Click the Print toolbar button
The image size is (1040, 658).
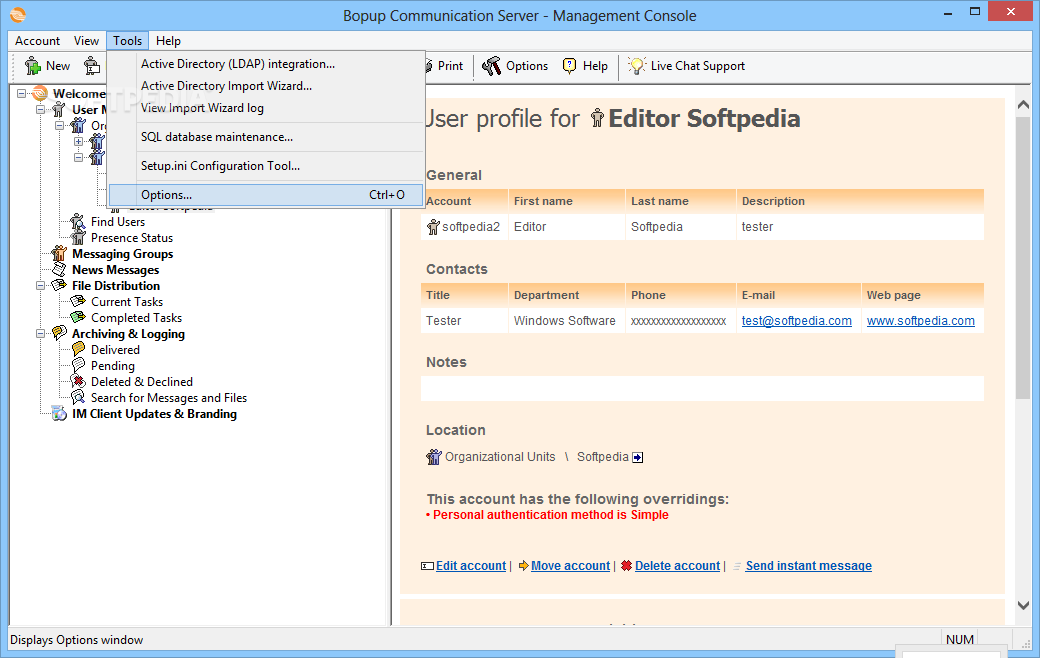444,66
